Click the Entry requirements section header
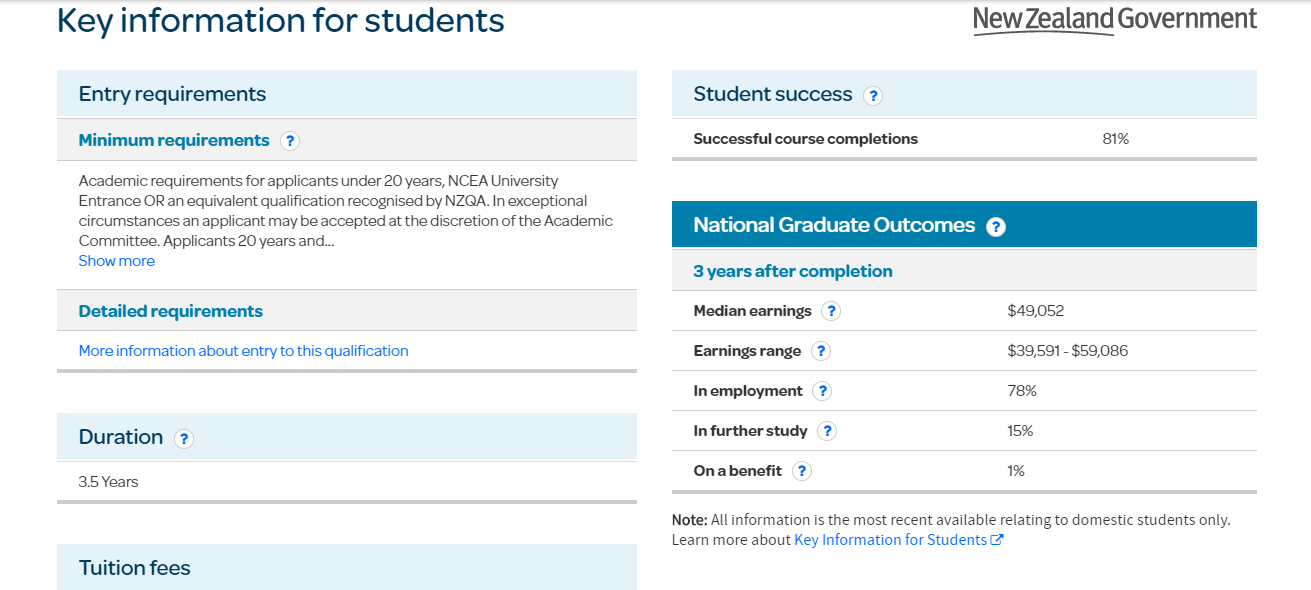 point(347,94)
